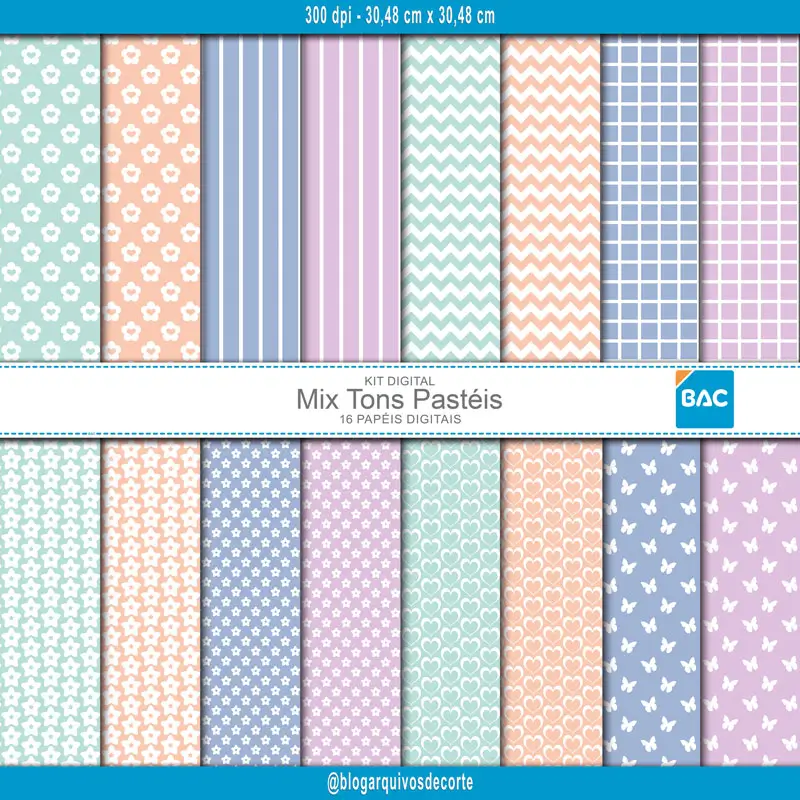Pick the peach hearts pattern paper
The height and width of the screenshot is (800, 800).
(551, 603)
